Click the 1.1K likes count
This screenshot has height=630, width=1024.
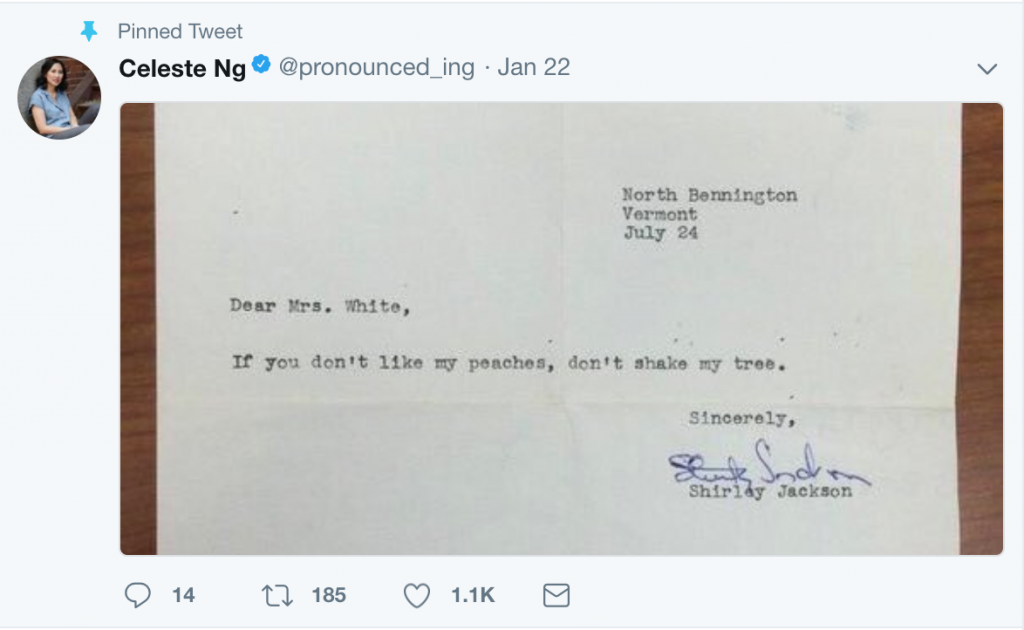(473, 596)
